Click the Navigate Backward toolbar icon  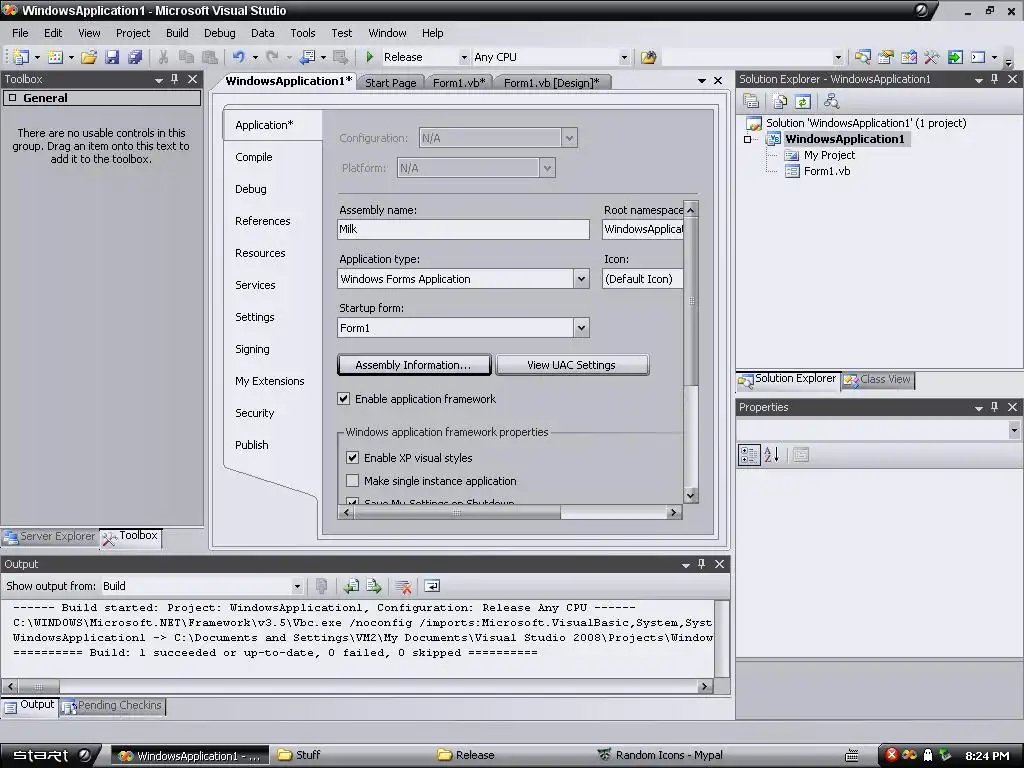[308, 57]
